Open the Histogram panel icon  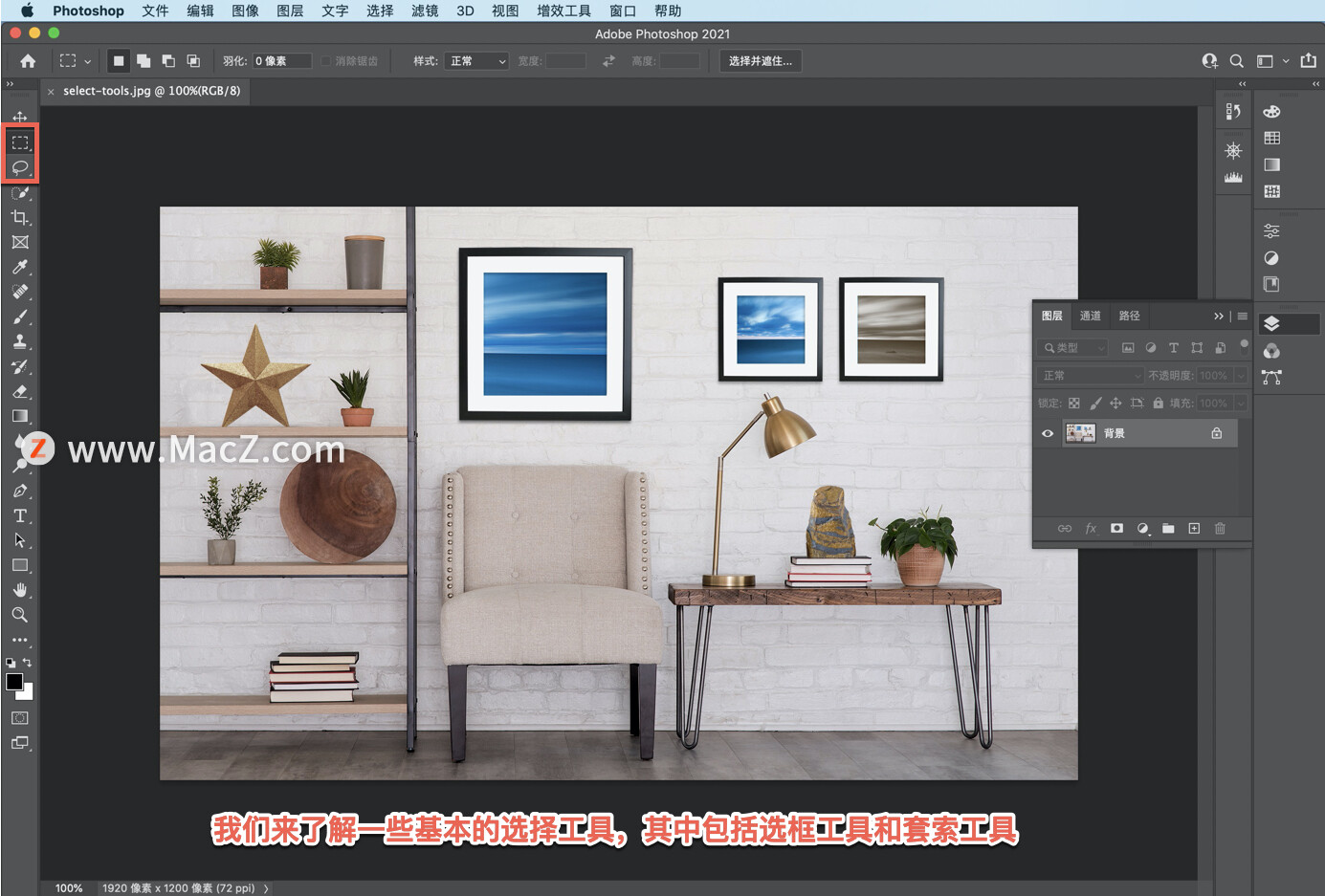pyautogui.click(x=1233, y=178)
